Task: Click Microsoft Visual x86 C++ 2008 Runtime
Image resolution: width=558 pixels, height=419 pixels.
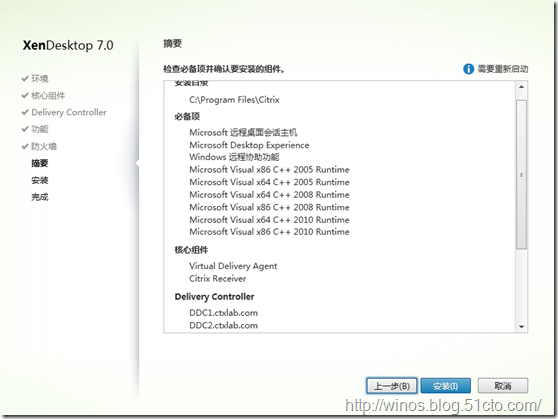Action: point(269,207)
